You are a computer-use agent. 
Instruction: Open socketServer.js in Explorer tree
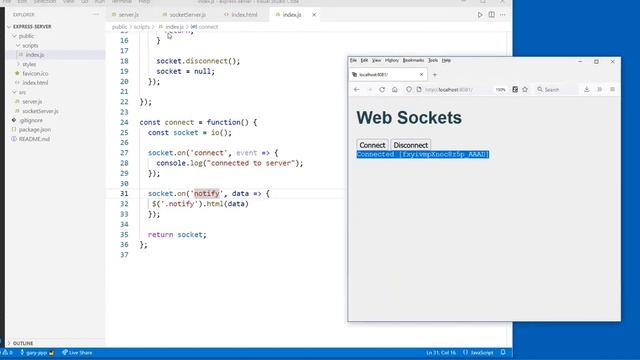click(x=40, y=111)
